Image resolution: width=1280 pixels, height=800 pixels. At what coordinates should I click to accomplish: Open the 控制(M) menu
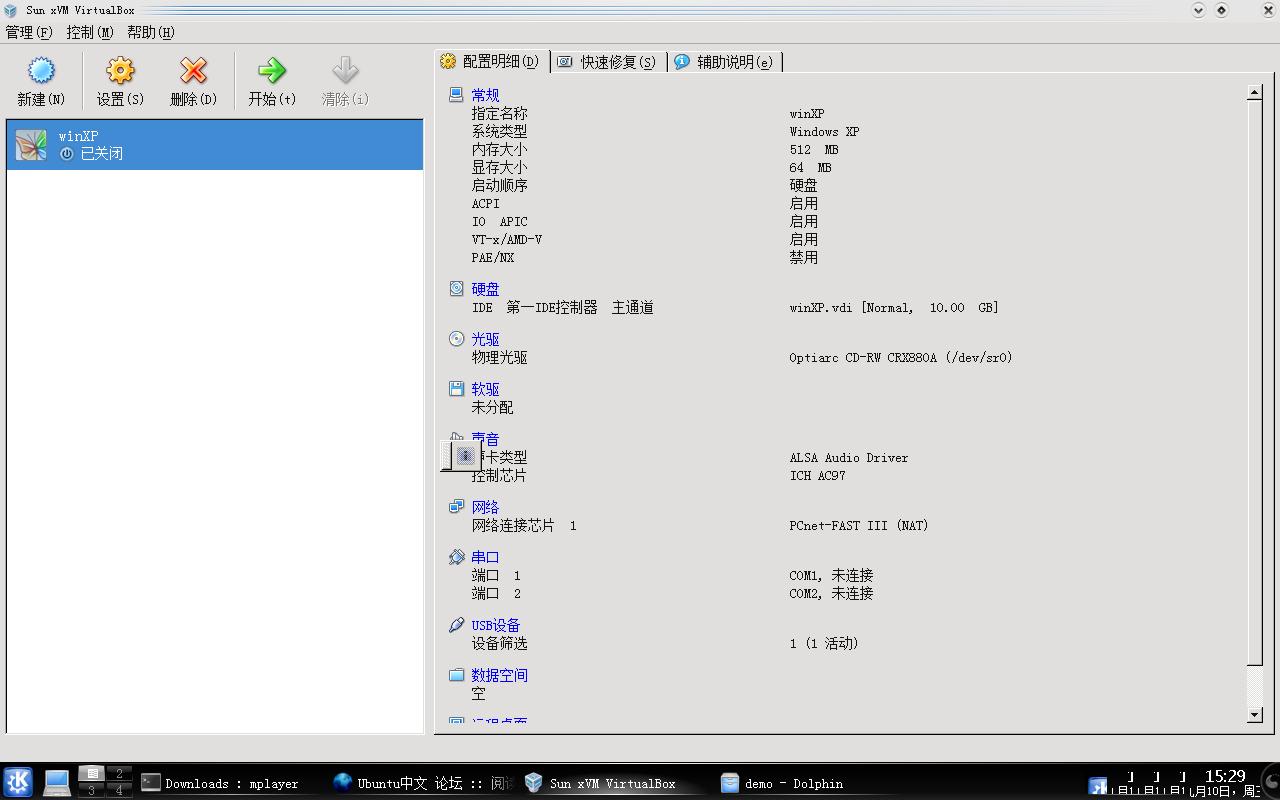click(x=90, y=32)
